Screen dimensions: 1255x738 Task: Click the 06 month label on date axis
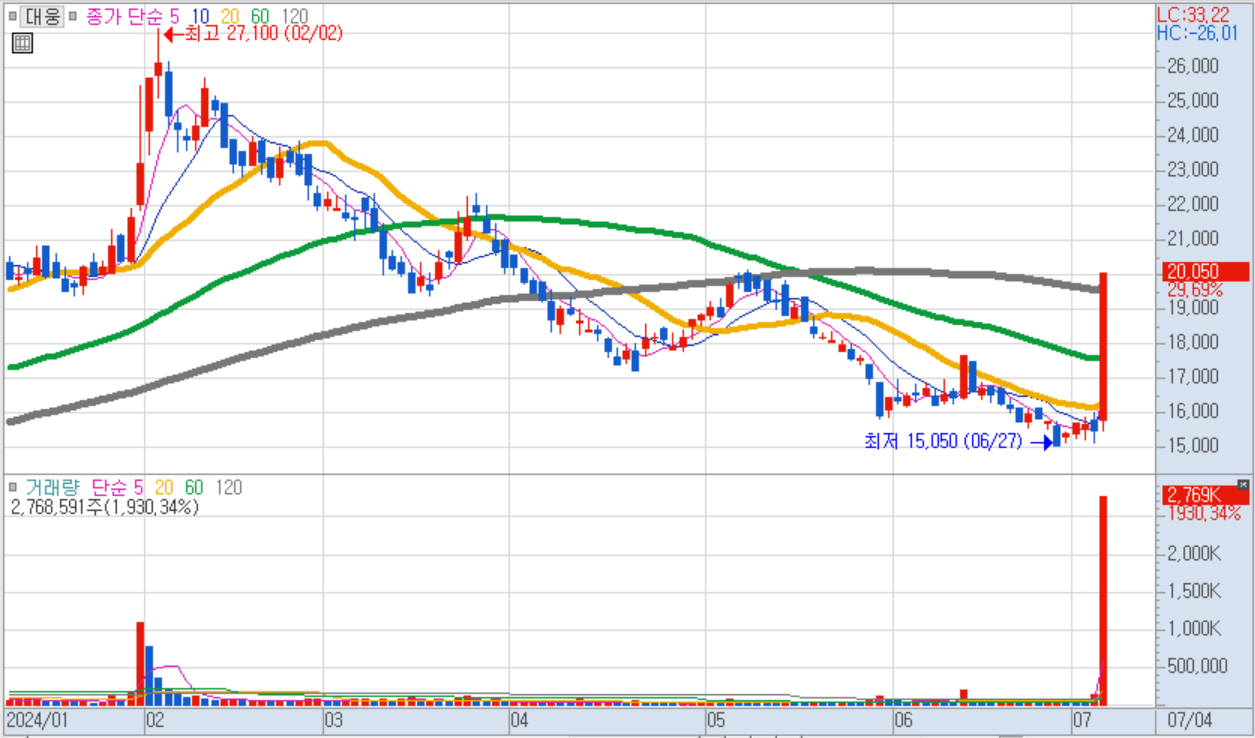click(x=902, y=721)
